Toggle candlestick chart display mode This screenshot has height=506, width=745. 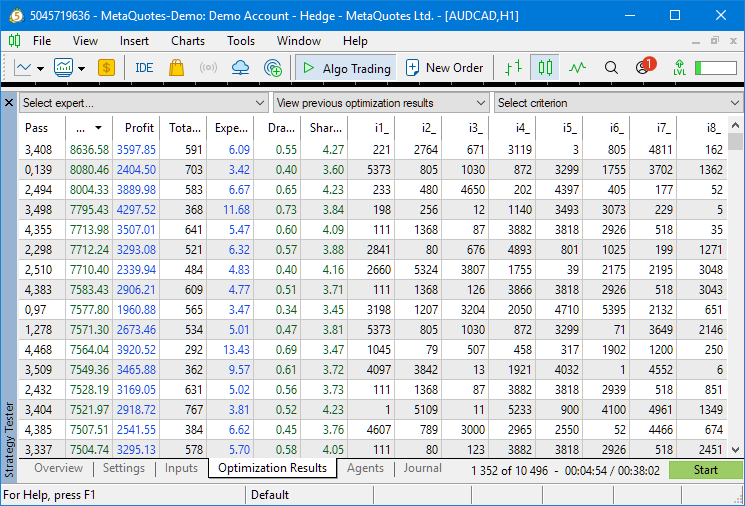(x=545, y=68)
